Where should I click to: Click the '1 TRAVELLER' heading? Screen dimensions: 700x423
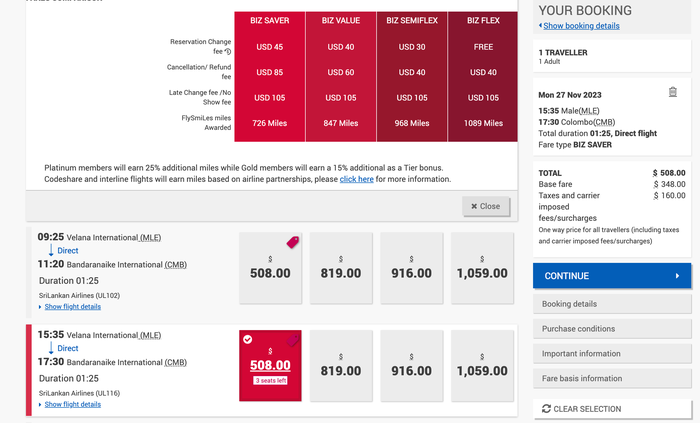point(563,53)
